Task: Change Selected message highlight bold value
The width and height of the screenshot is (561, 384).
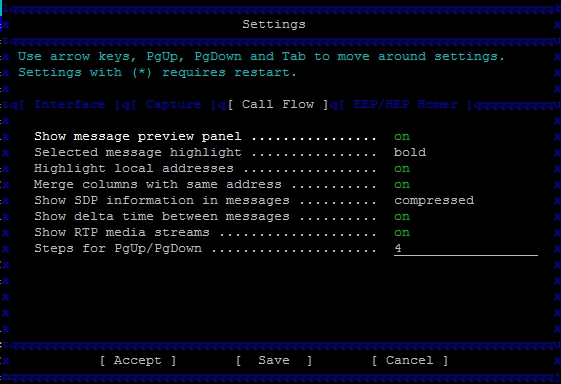Action: [410, 152]
